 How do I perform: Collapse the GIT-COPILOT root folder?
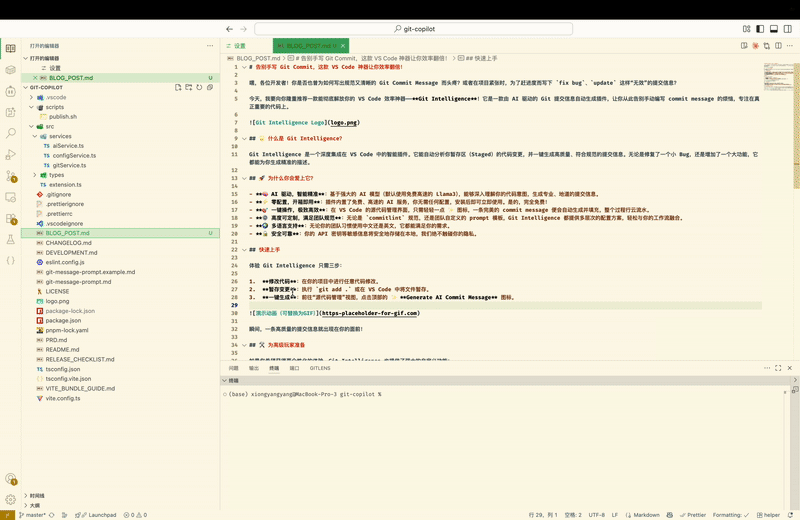coord(26,87)
